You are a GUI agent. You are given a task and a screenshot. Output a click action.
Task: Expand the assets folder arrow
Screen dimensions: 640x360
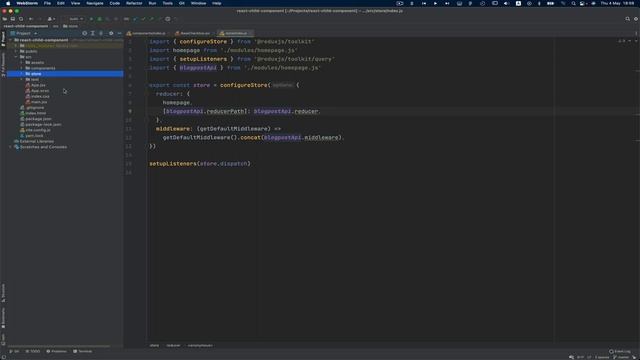pyautogui.click(x=22, y=62)
